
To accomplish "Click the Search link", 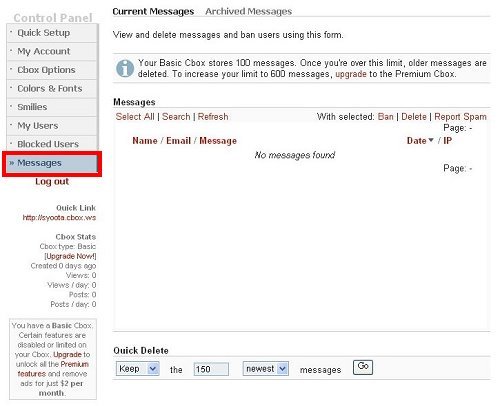I will tap(176, 117).
